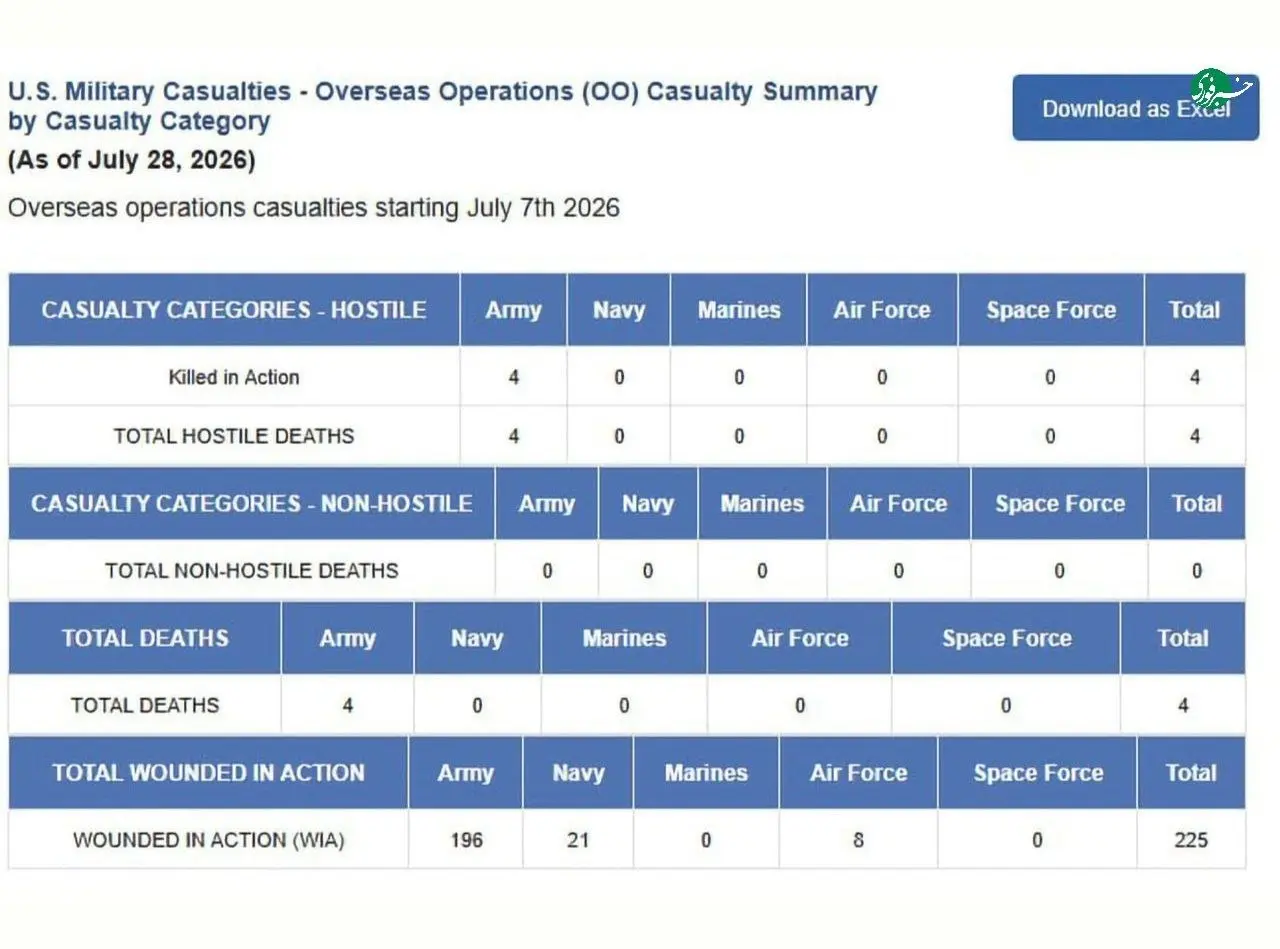Click the total wounded value 225
This screenshot has width=1280, height=949.
click(1191, 840)
